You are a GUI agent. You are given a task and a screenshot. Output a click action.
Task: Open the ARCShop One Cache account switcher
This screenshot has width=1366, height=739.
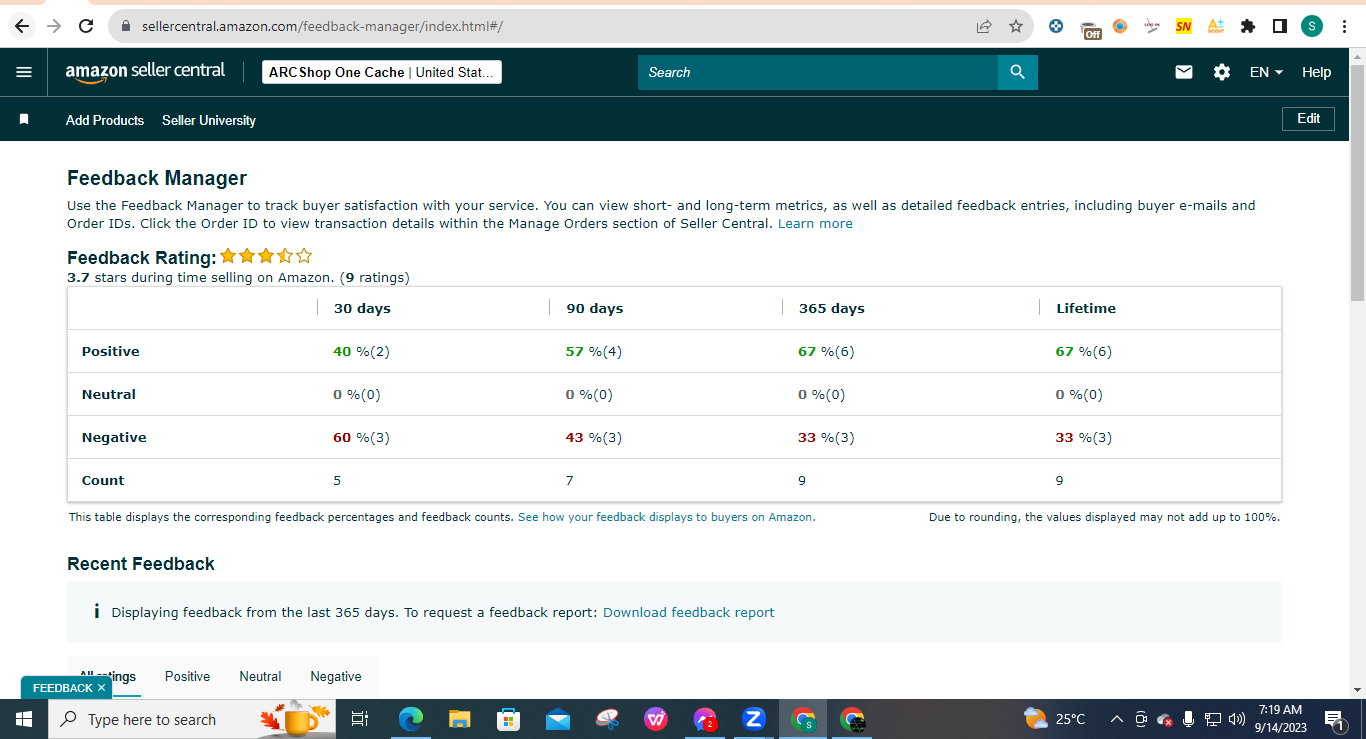click(382, 72)
